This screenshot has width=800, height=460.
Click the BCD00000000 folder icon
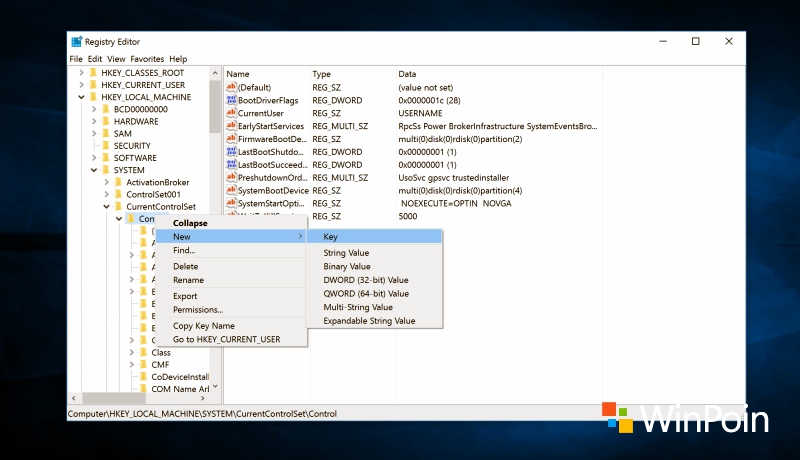point(106,109)
